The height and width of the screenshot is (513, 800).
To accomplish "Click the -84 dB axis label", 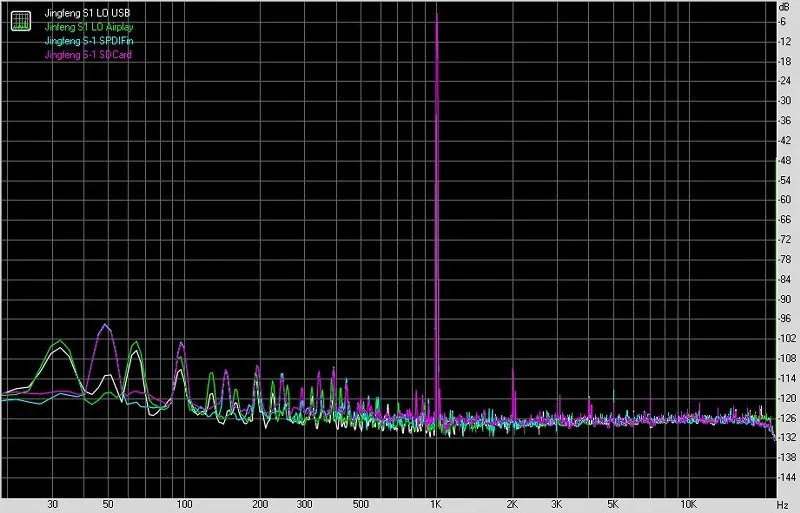I will [784, 279].
